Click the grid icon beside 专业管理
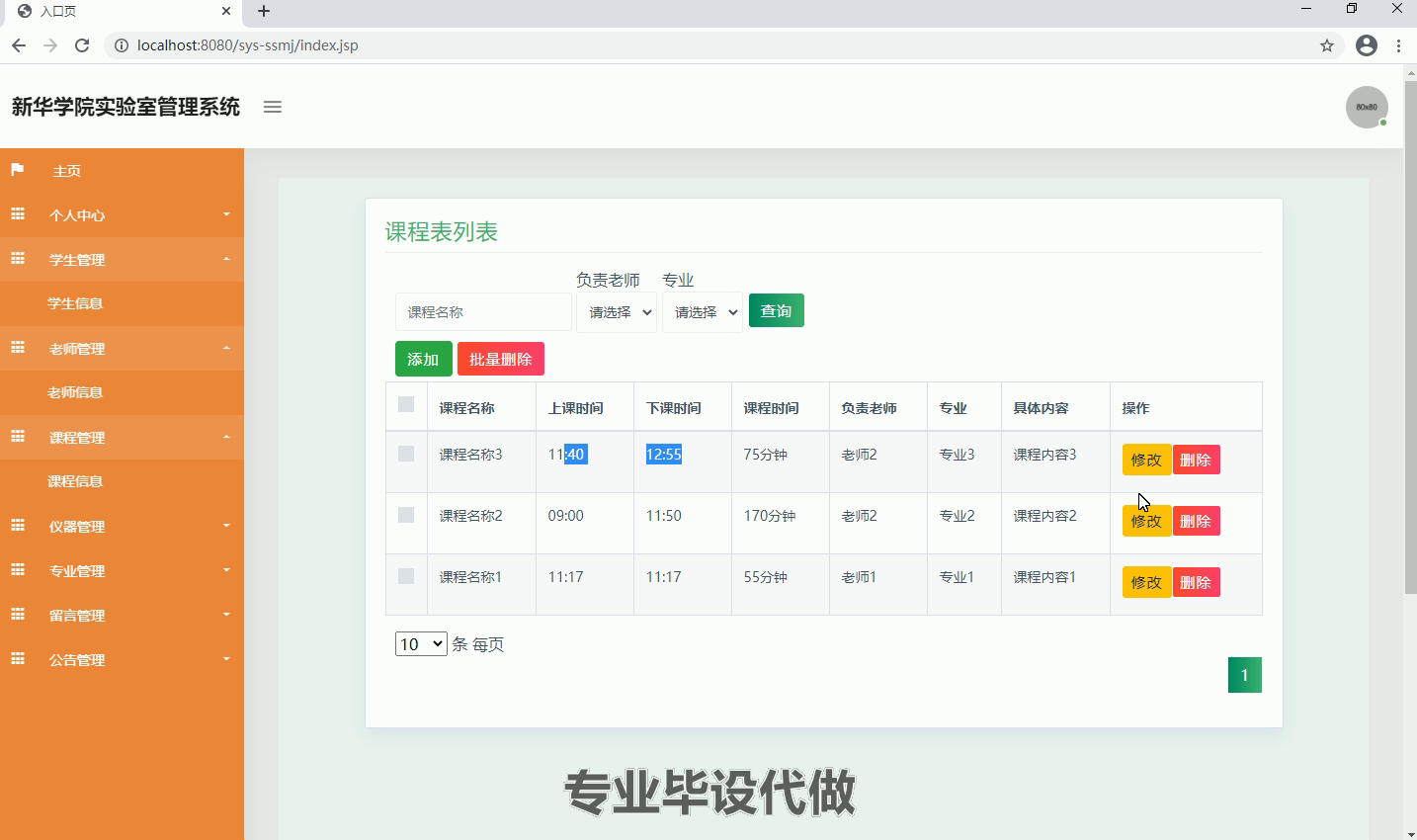1417x840 pixels. point(18,570)
